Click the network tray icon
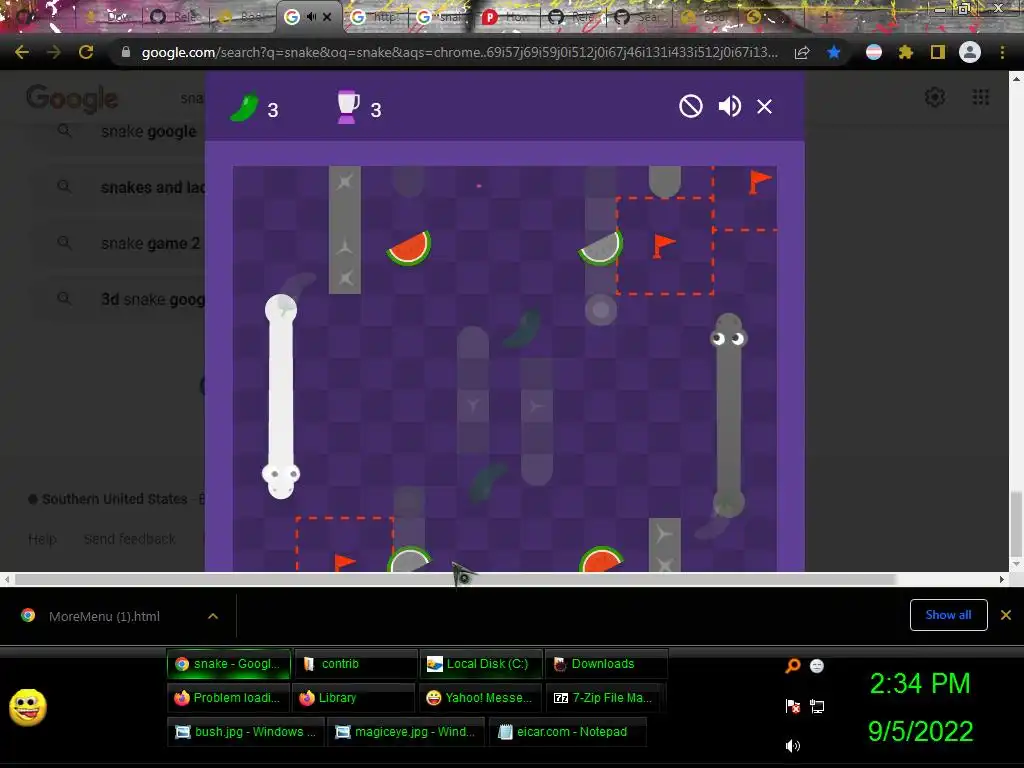Screen dimensions: 1024x768 point(817,706)
